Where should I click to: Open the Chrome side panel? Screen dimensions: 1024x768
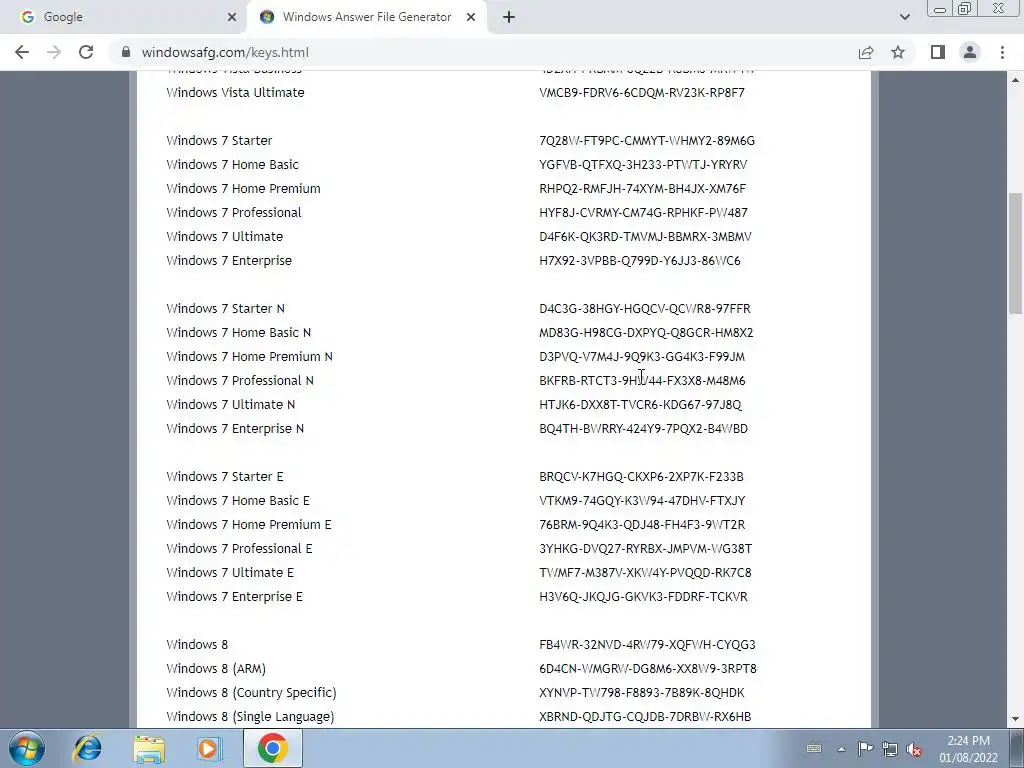(x=938, y=52)
